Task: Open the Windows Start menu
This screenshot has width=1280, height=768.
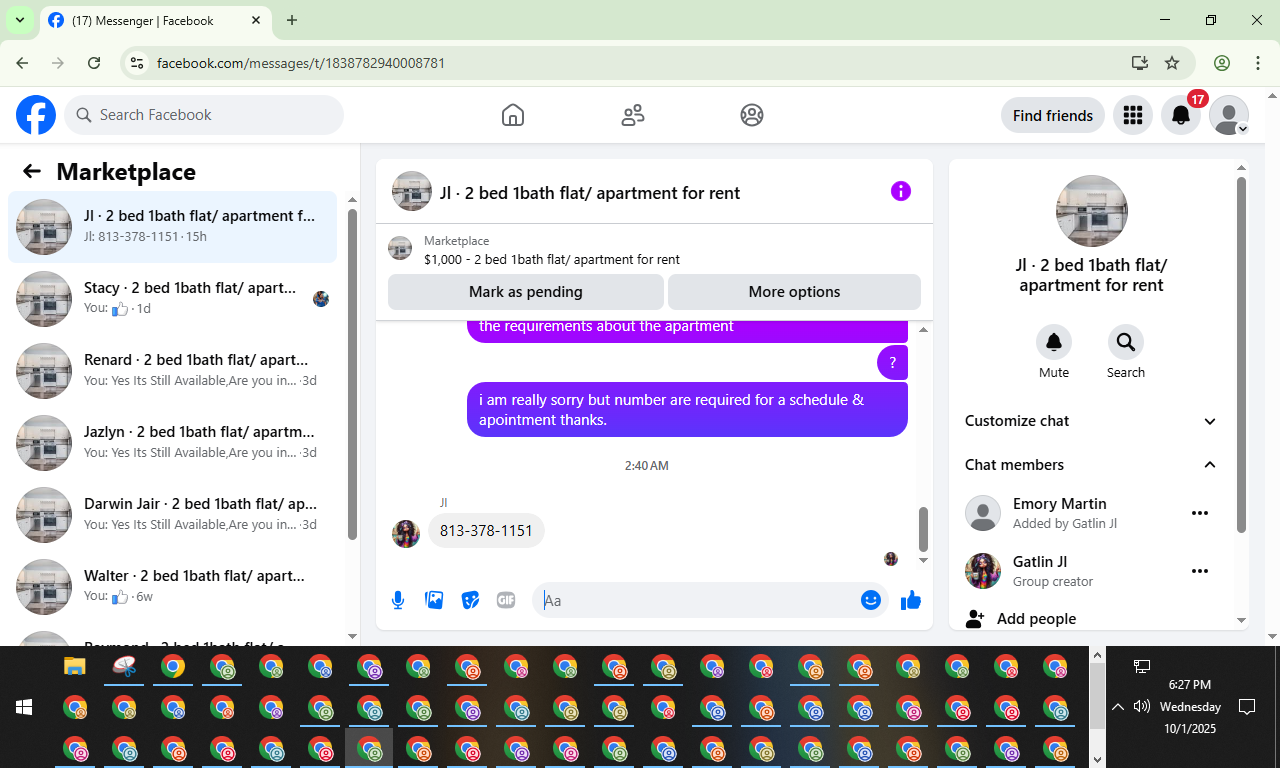Action: [24, 707]
